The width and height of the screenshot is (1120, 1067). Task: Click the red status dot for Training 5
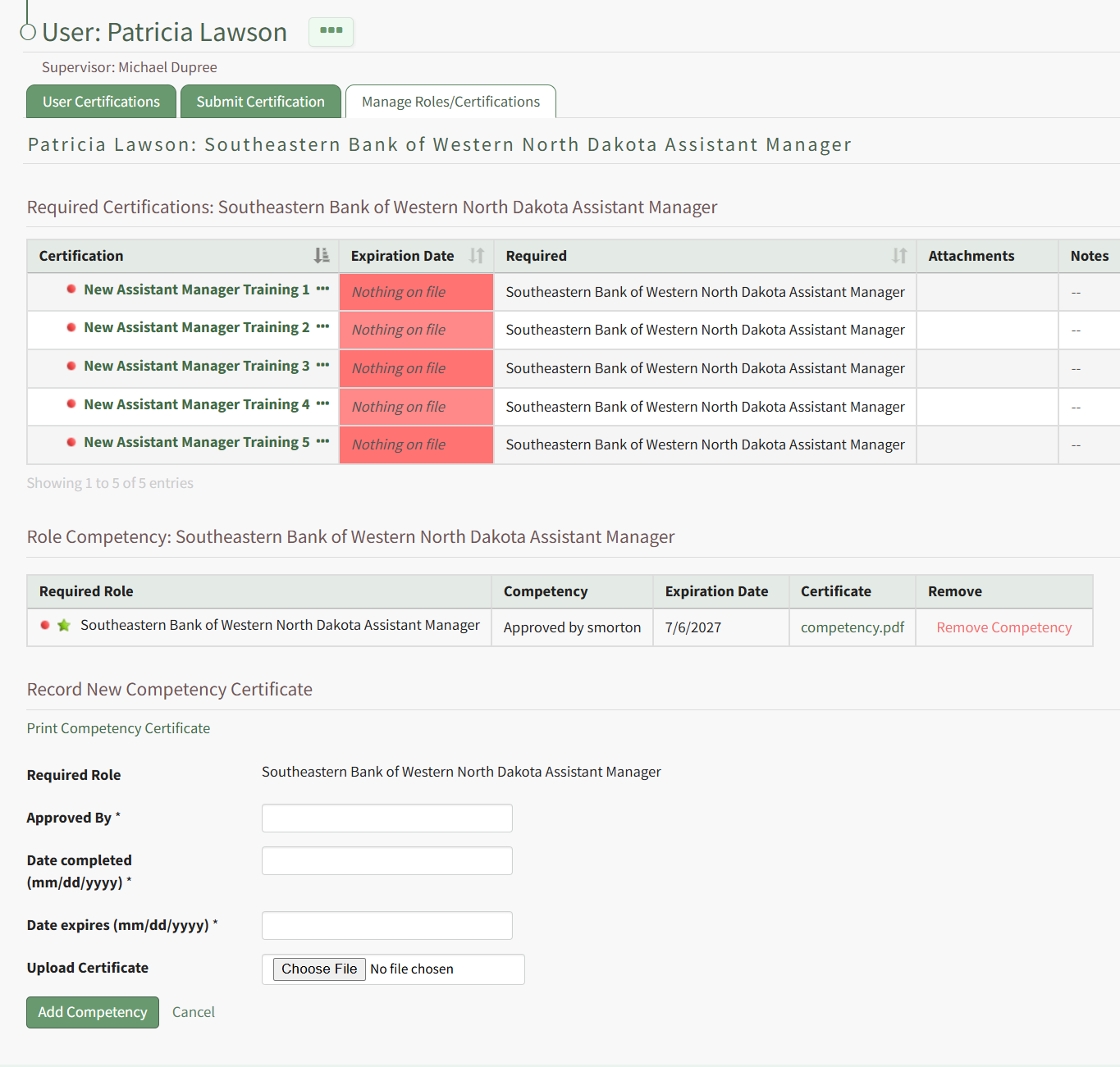[x=71, y=442]
